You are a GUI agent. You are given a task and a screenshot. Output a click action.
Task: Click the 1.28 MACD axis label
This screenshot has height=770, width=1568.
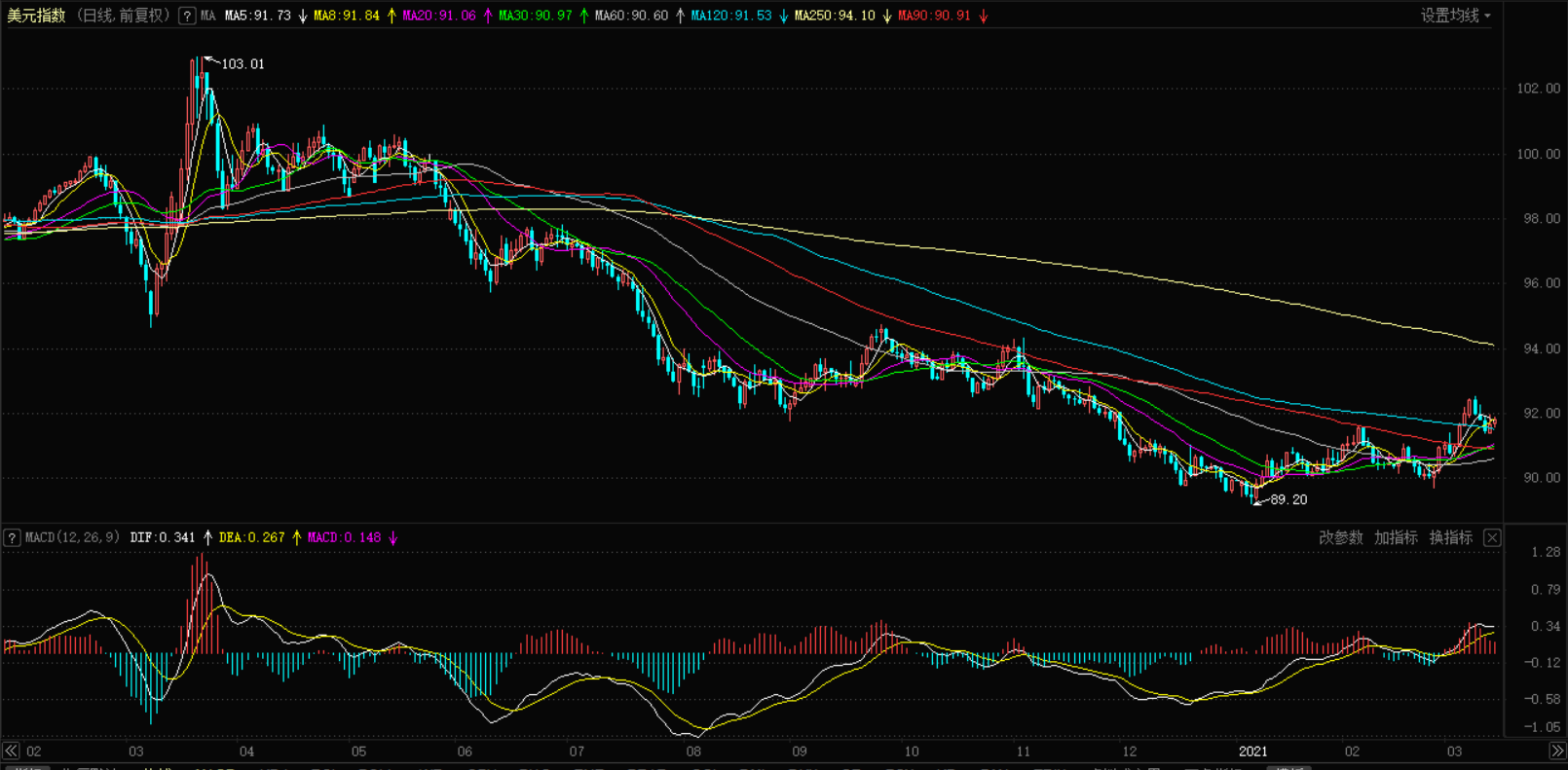(1546, 552)
